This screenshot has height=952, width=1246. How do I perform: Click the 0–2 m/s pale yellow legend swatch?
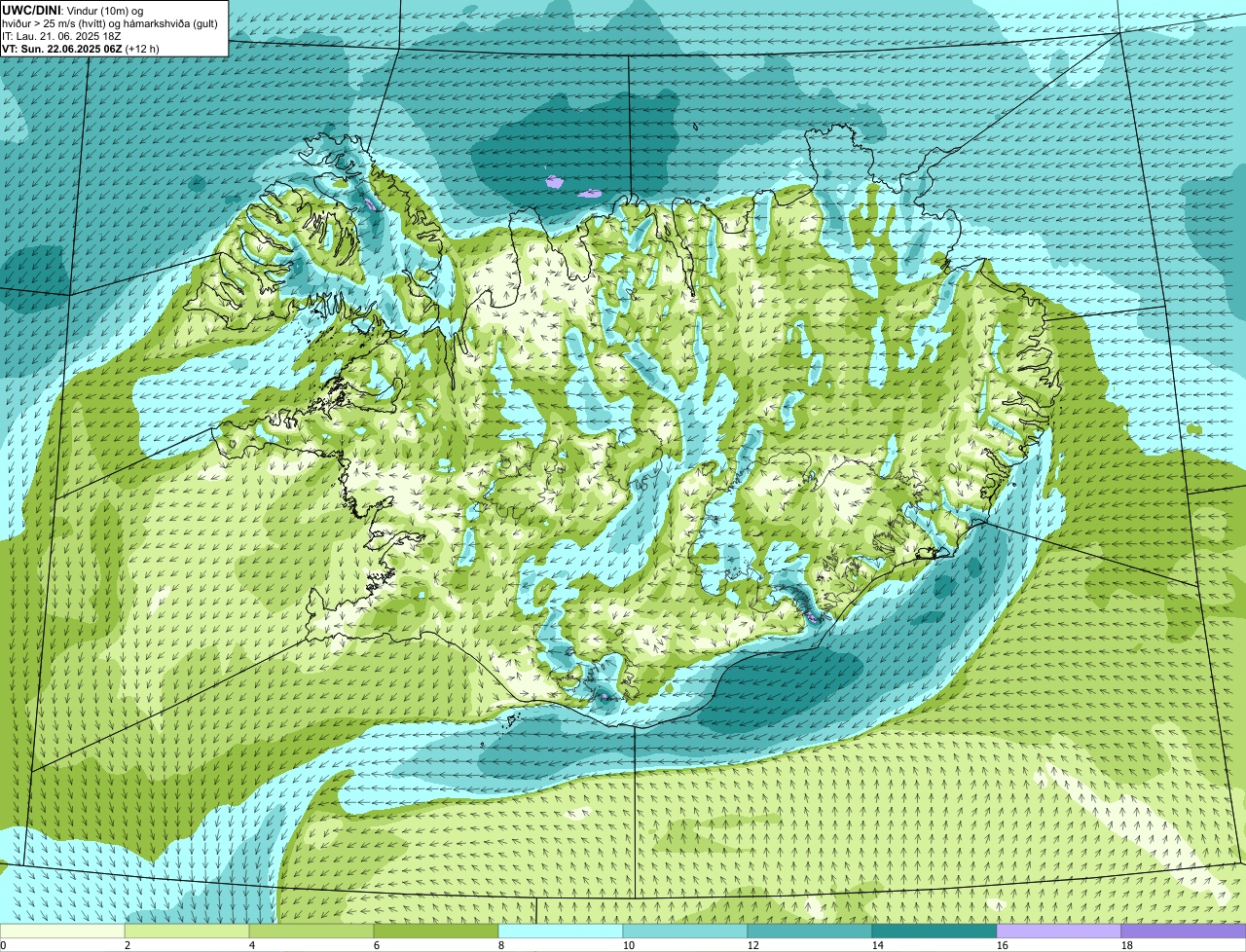[x=62, y=932]
